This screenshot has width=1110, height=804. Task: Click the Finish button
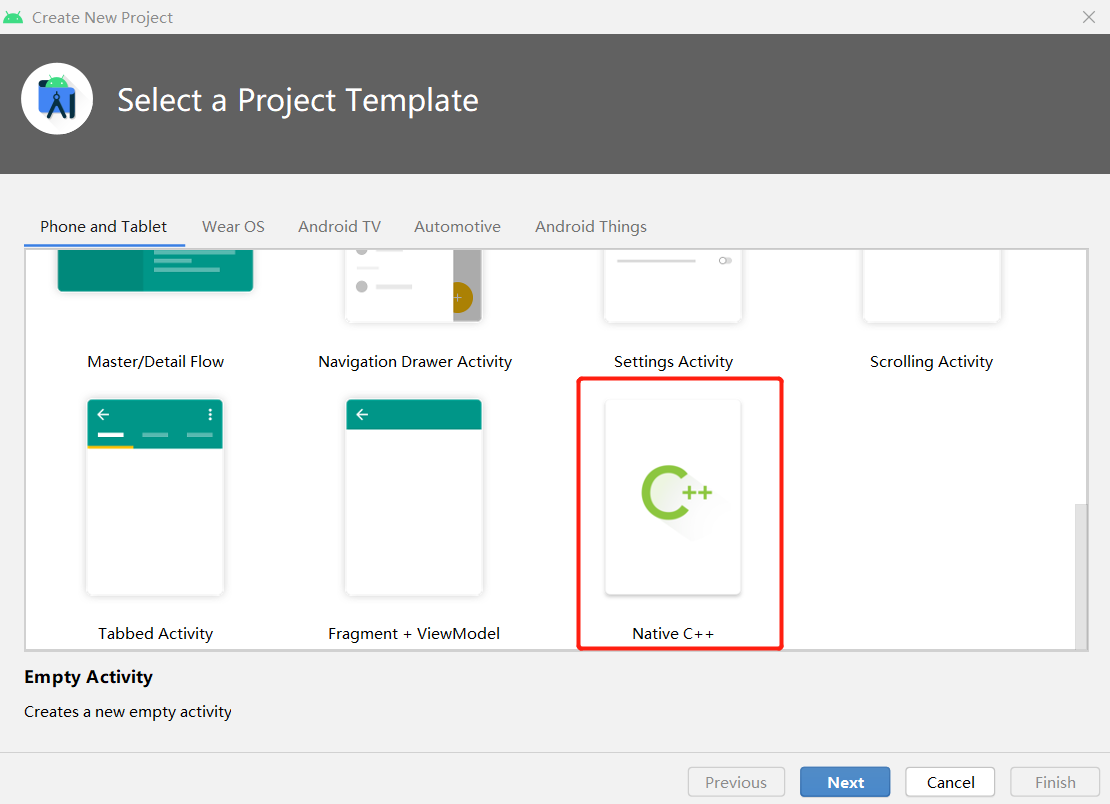[1055, 782]
